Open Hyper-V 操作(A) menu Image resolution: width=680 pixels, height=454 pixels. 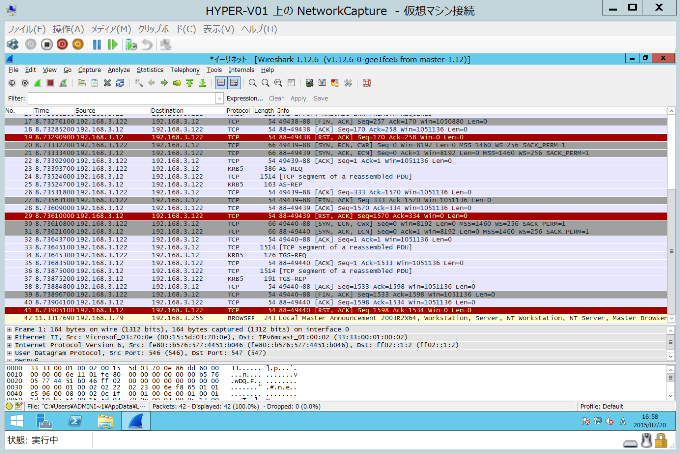(x=68, y=29)
